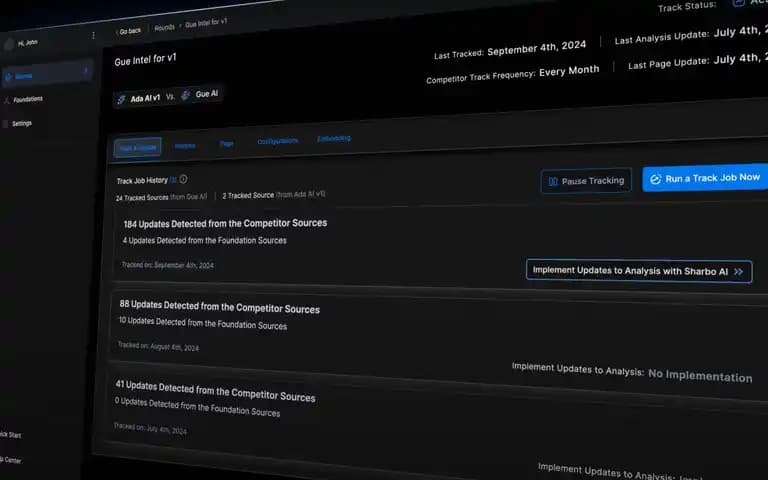Click 88 Updates Detected from the Competitor Sources
Image resolution: width=768 pixels, height=480 pixels.
point(219,307)
